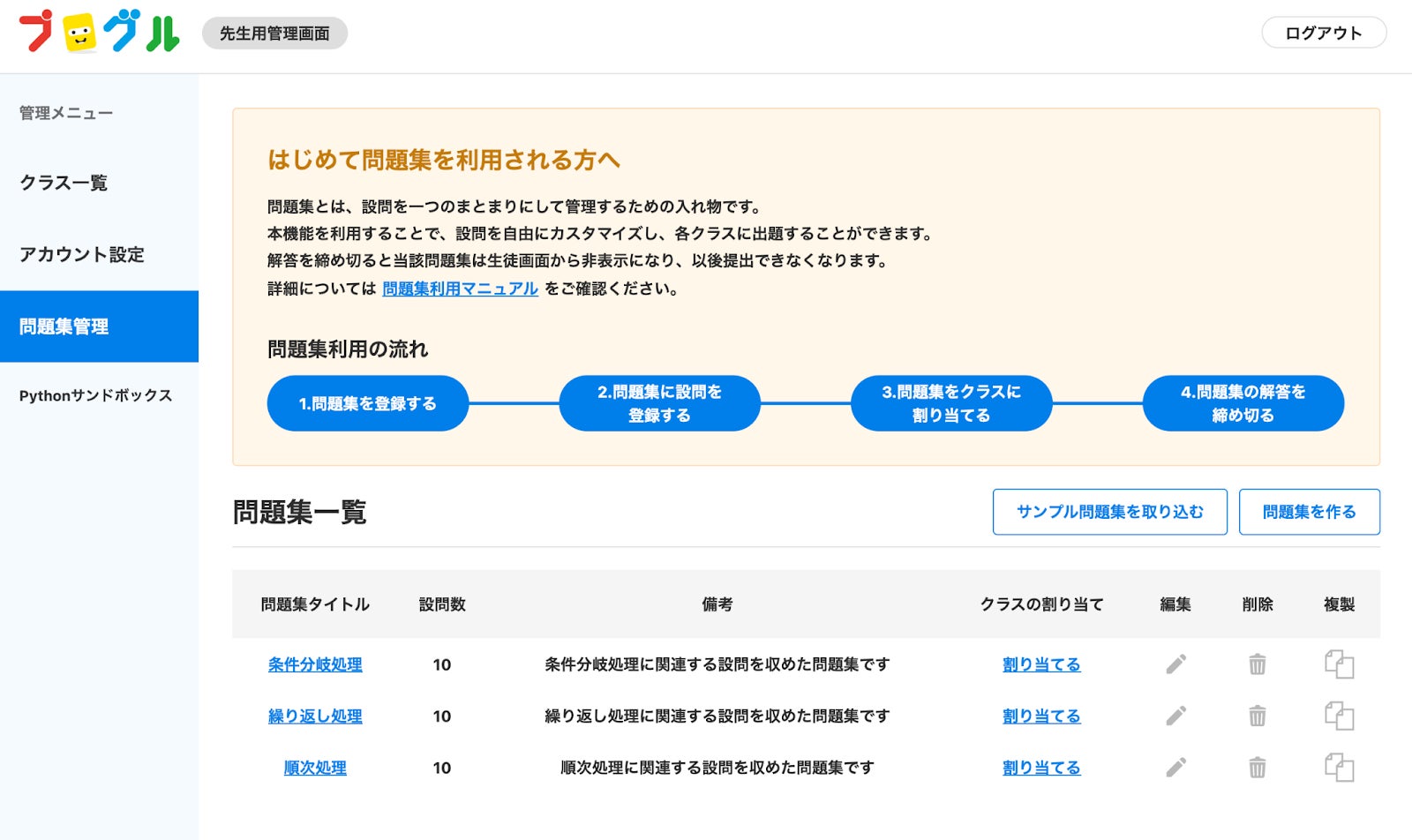1412x840 pixels.
Task: Click the 問題集タイトル column header
Action: [315, 604]
